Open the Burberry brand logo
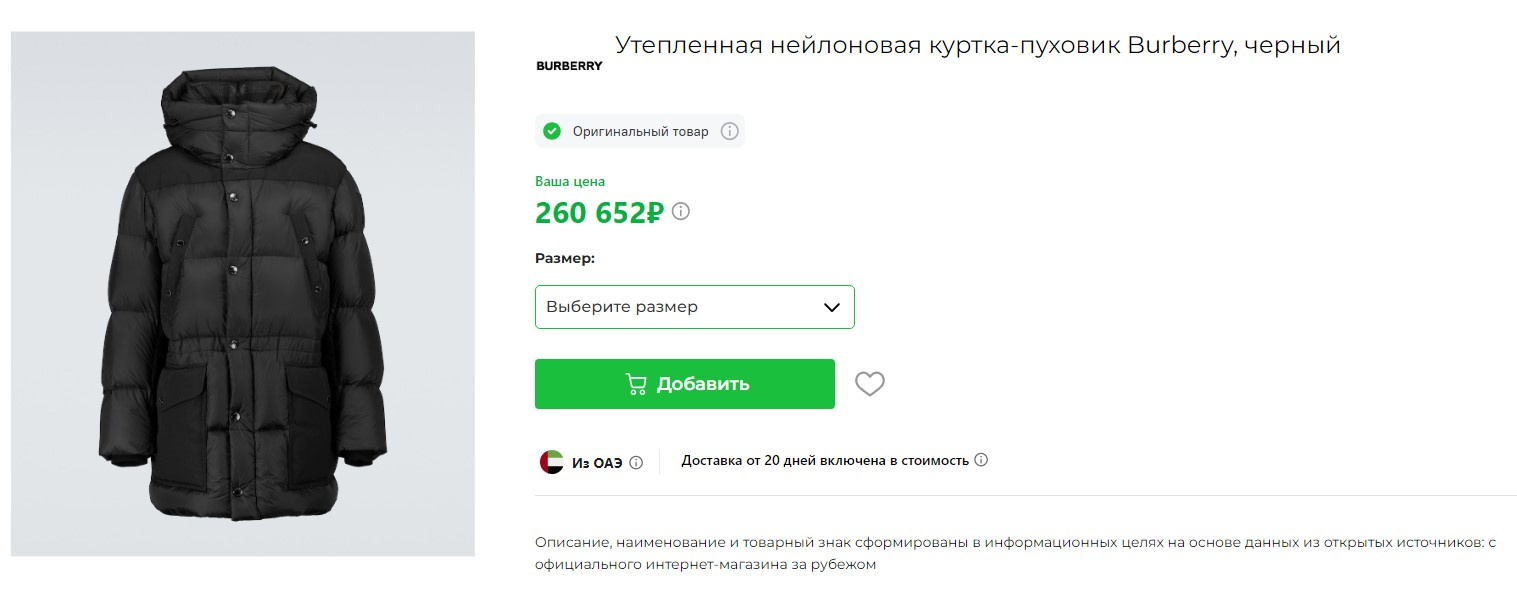 click(569, 66)
